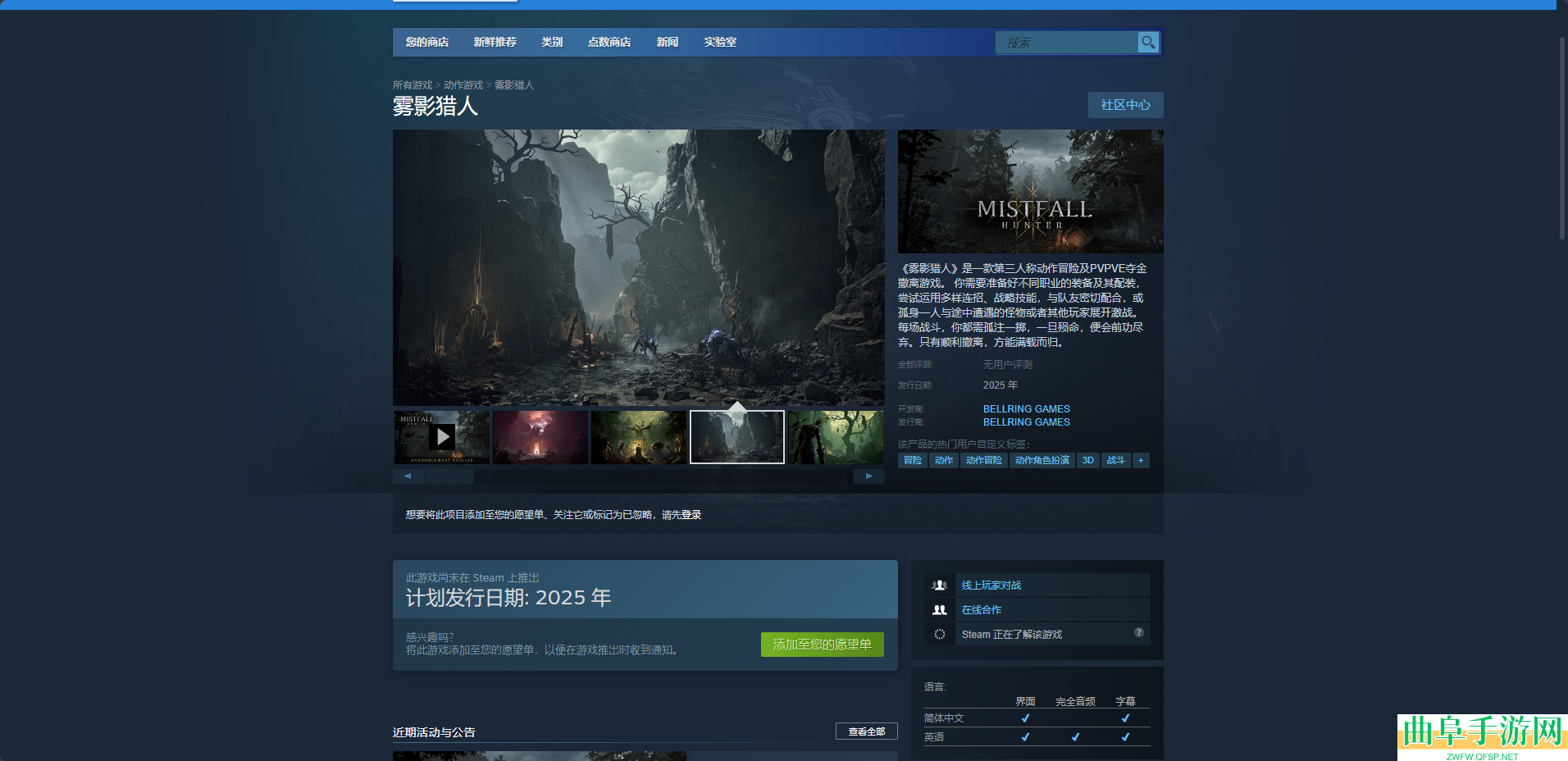The image size is (1568, 761).
Task: Open the 实验室 tab
Action: click(x=721, y=42)
